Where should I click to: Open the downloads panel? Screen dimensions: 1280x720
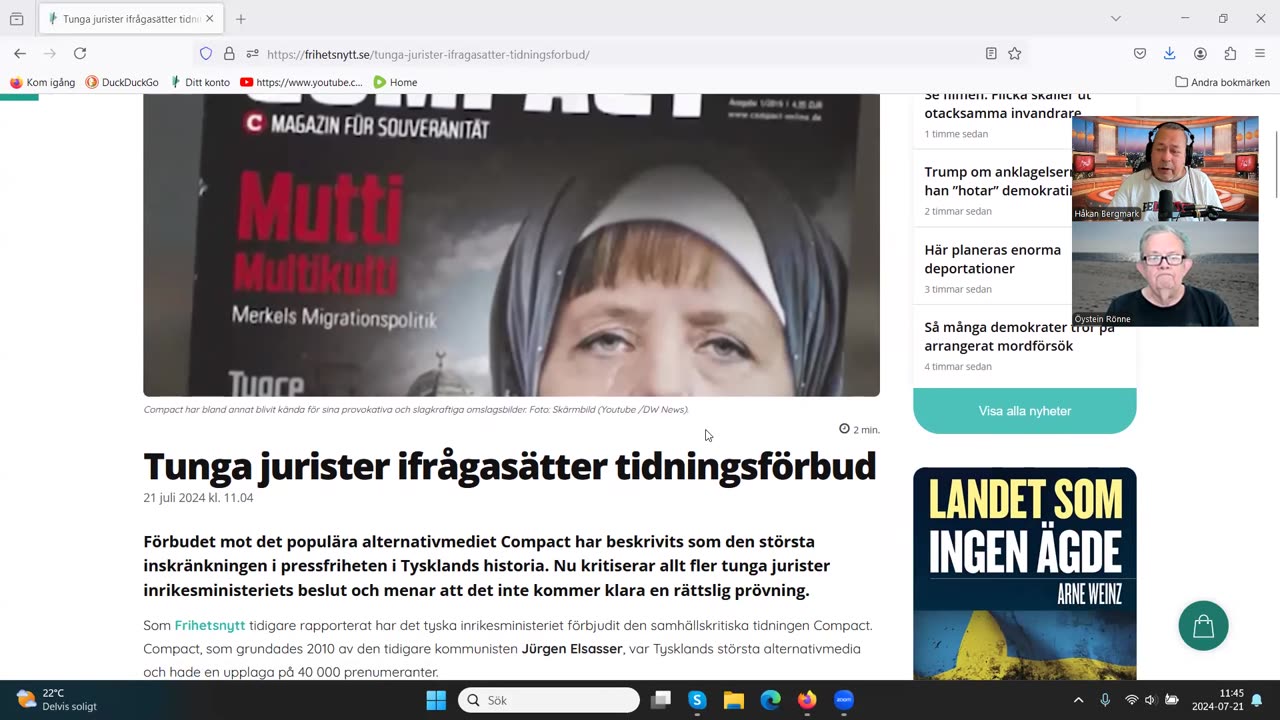(x=1169, y=54)
